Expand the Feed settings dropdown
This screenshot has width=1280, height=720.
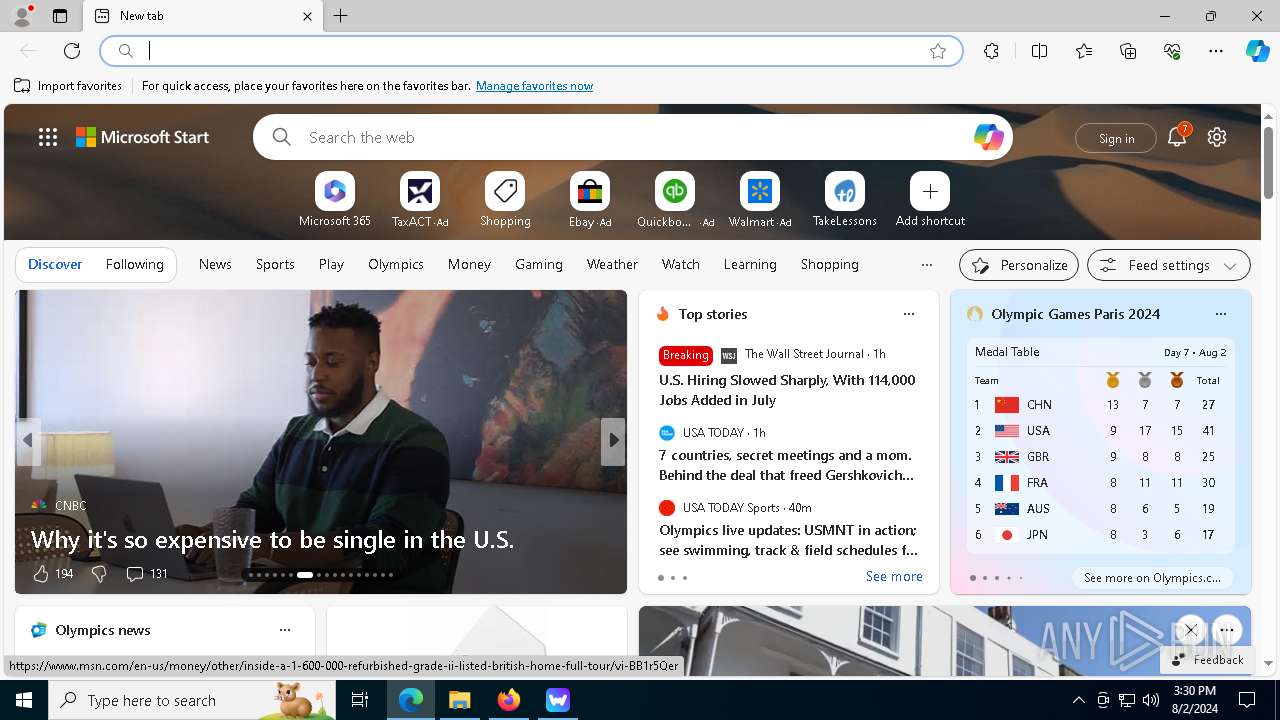coord(1169,265)
